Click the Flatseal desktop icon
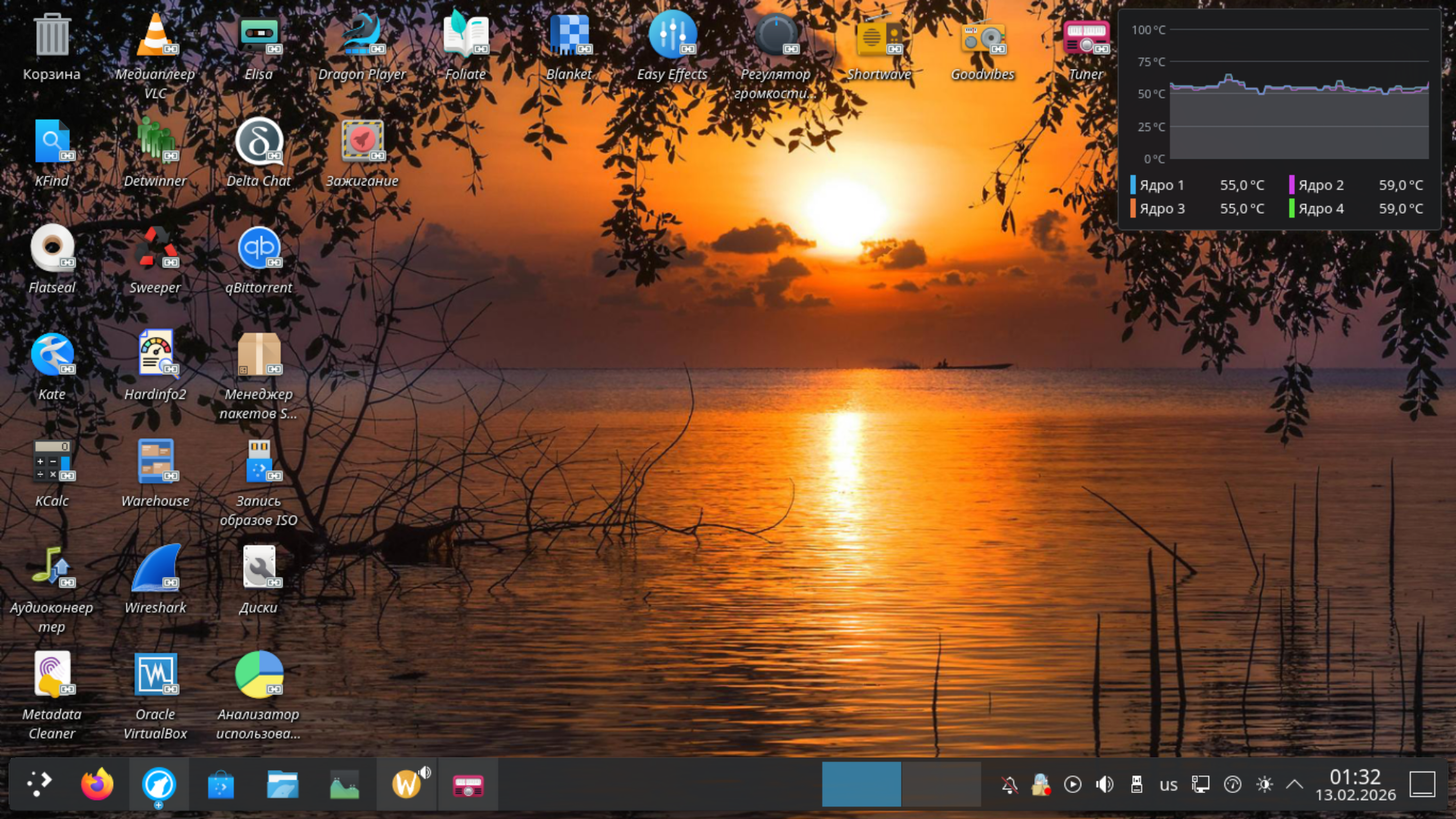 pyautogui.click(x=52, y=249)
